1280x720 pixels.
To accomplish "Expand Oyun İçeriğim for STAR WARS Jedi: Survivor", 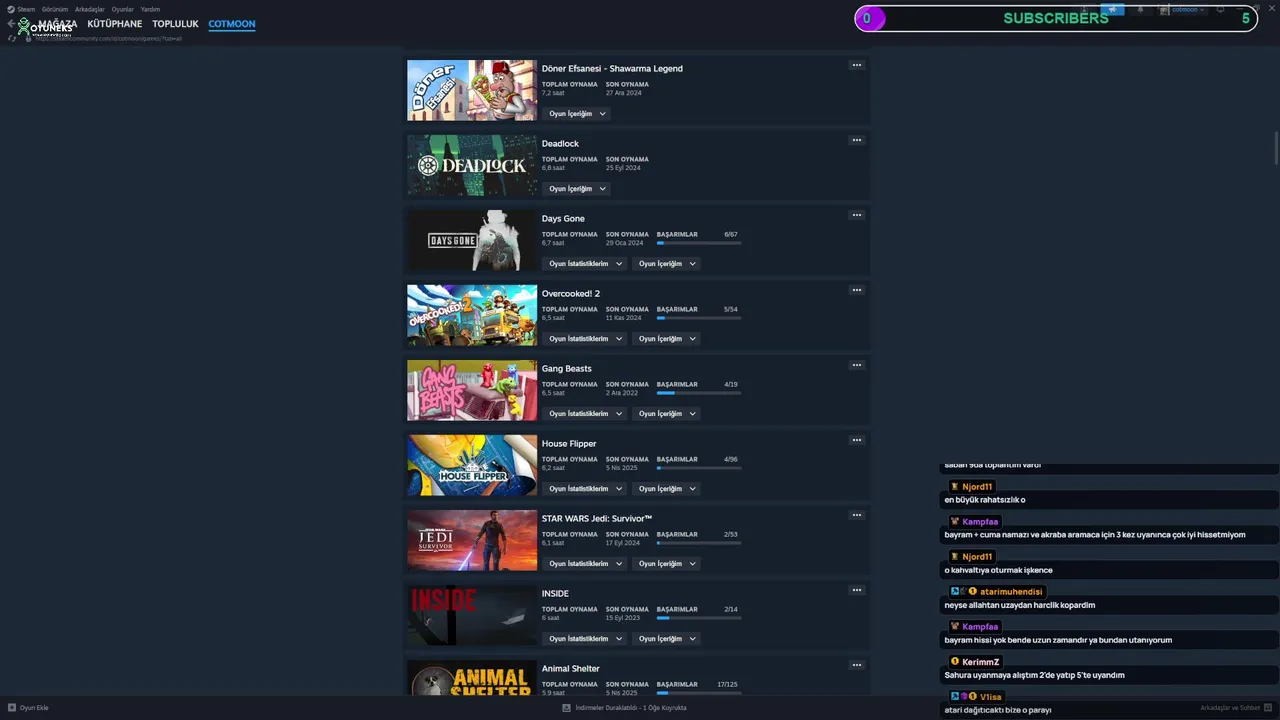I will tap(667, 564).
